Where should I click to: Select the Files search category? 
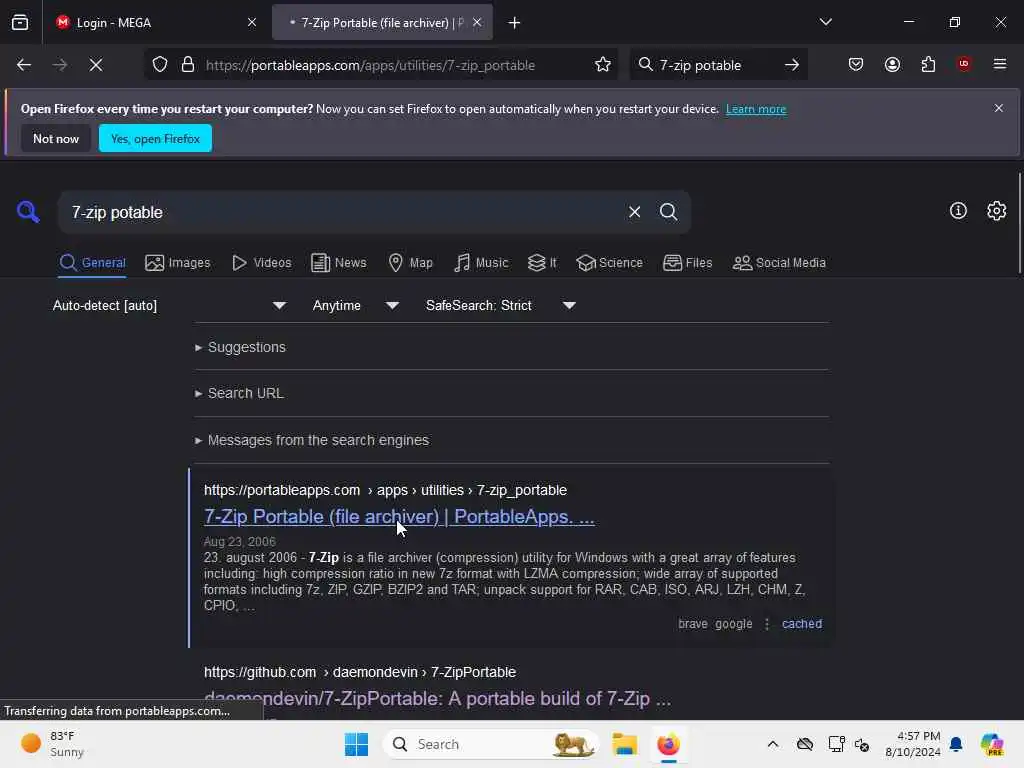click(687, 263)
